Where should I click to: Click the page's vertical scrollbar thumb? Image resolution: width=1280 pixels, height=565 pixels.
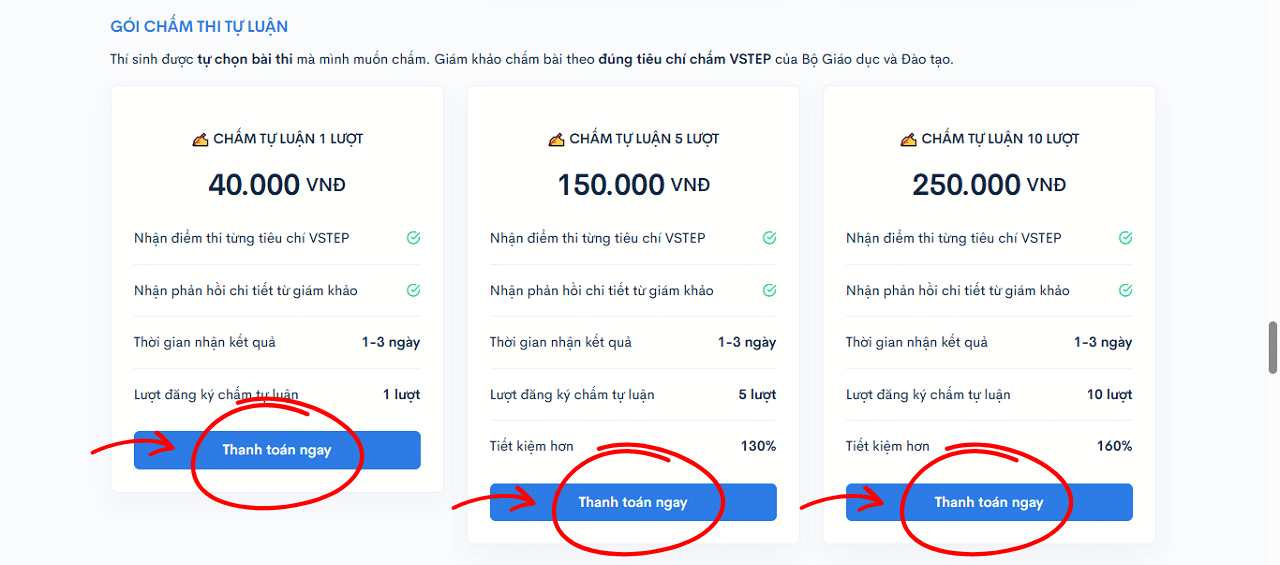(x=1273, y=347)
